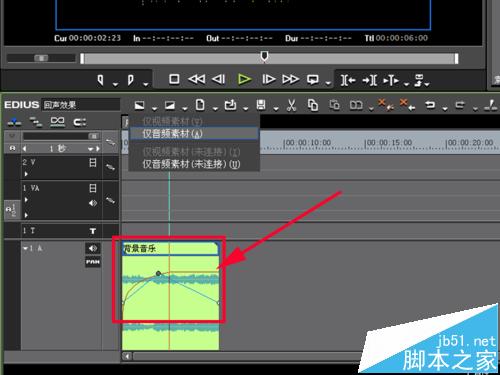Click the shuttle slider in player
The image size is (500, 375).
coord(41,58)
